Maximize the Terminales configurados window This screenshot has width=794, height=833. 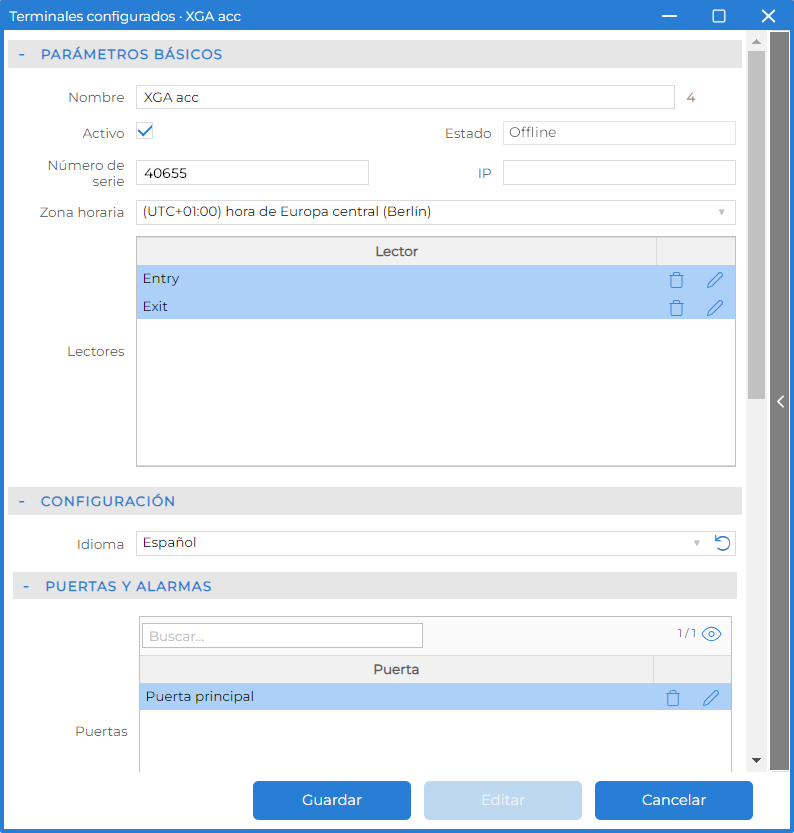tap(719, 16)
